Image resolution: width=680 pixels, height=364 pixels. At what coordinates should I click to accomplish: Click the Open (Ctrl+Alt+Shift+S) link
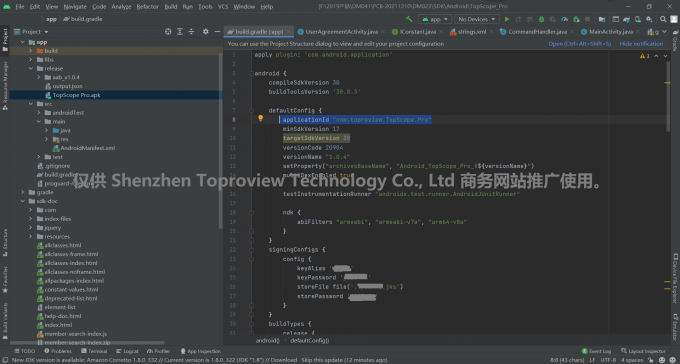point(579,44)
